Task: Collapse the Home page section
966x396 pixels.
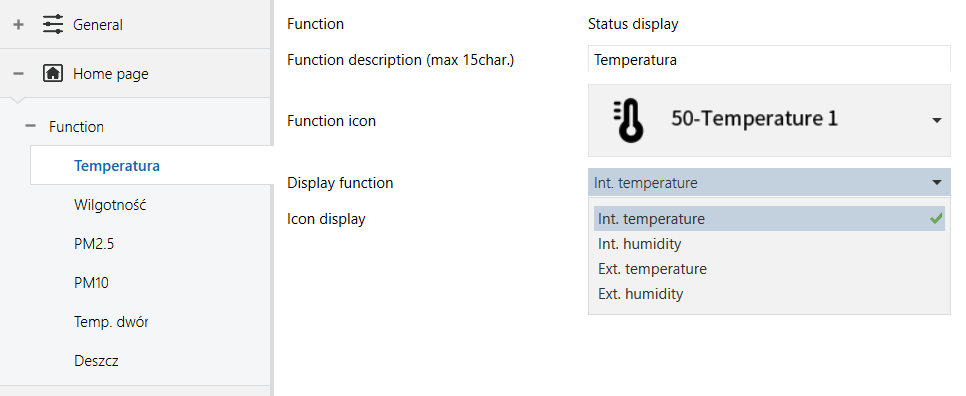Action: pyautogui.click(x=18, y=74)
